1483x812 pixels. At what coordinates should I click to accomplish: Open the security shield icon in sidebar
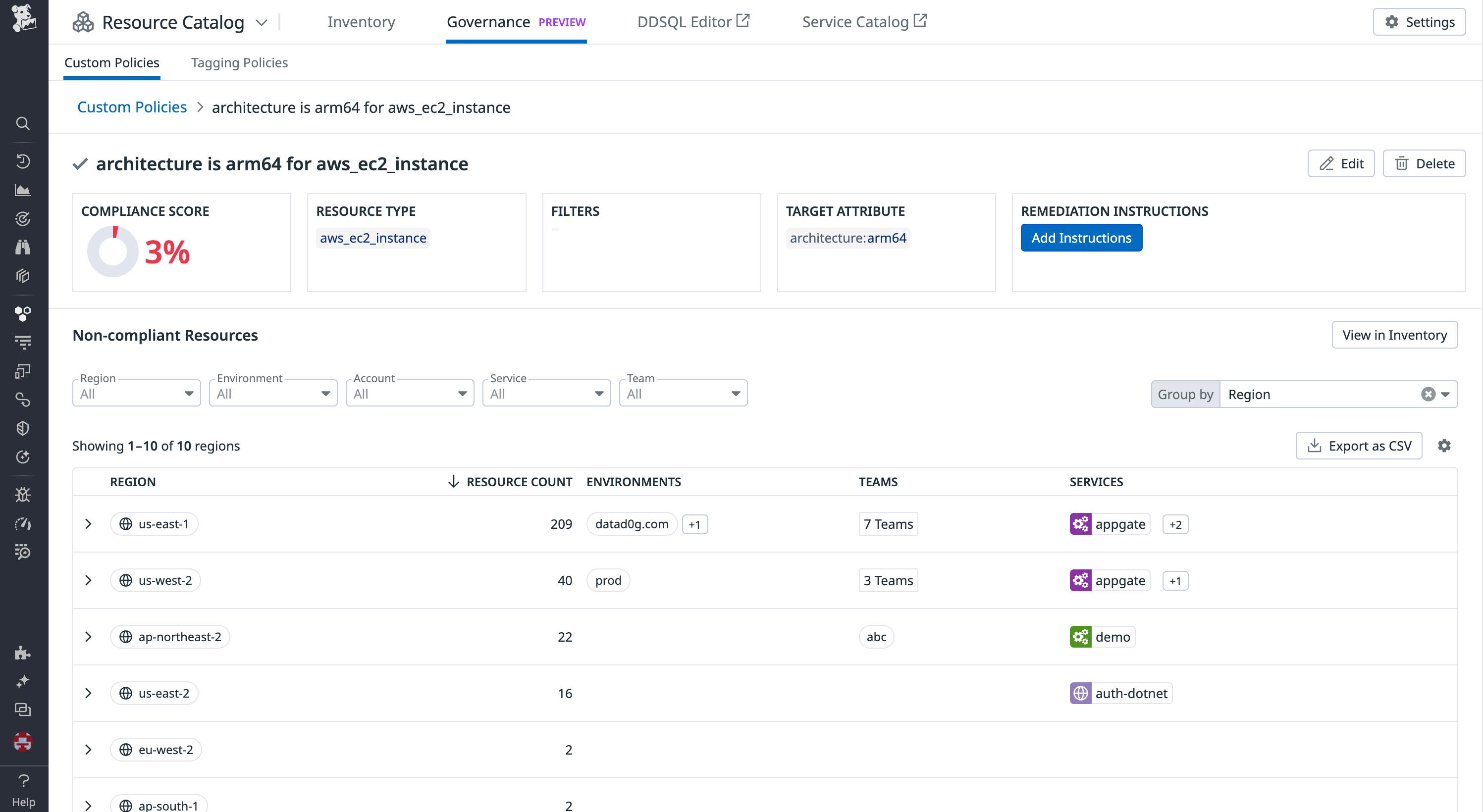23,428
